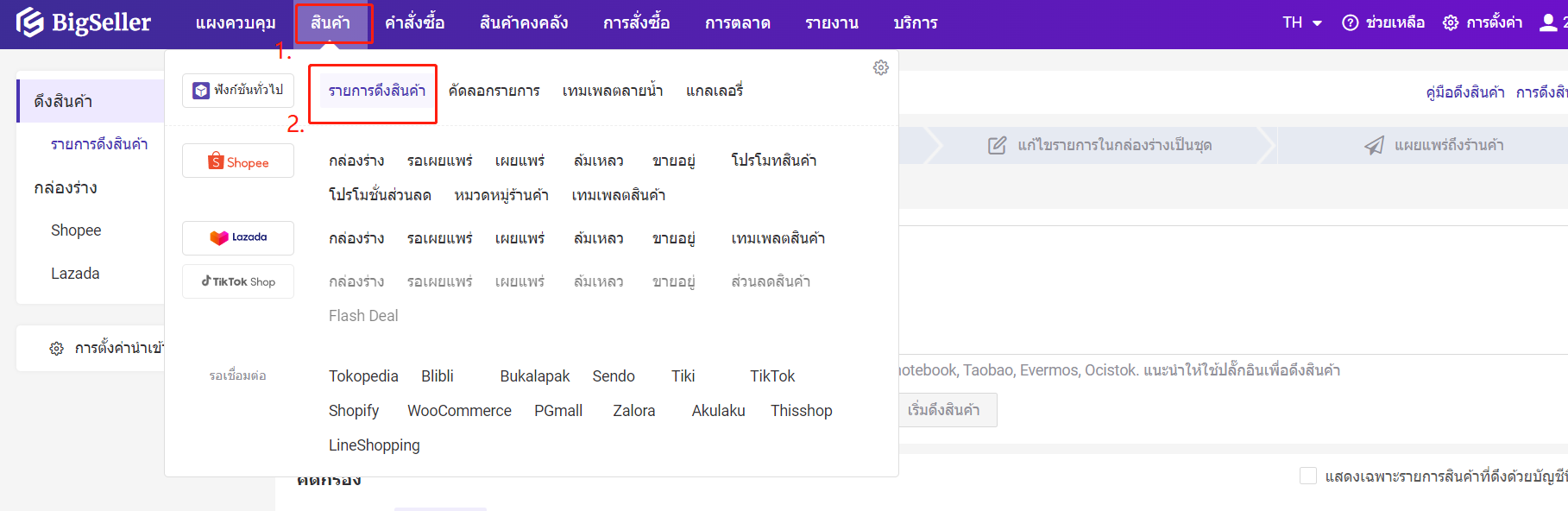Select แกลเลอรี่ in the dropdown menu
1568x511 pixels.
point(715,91)
